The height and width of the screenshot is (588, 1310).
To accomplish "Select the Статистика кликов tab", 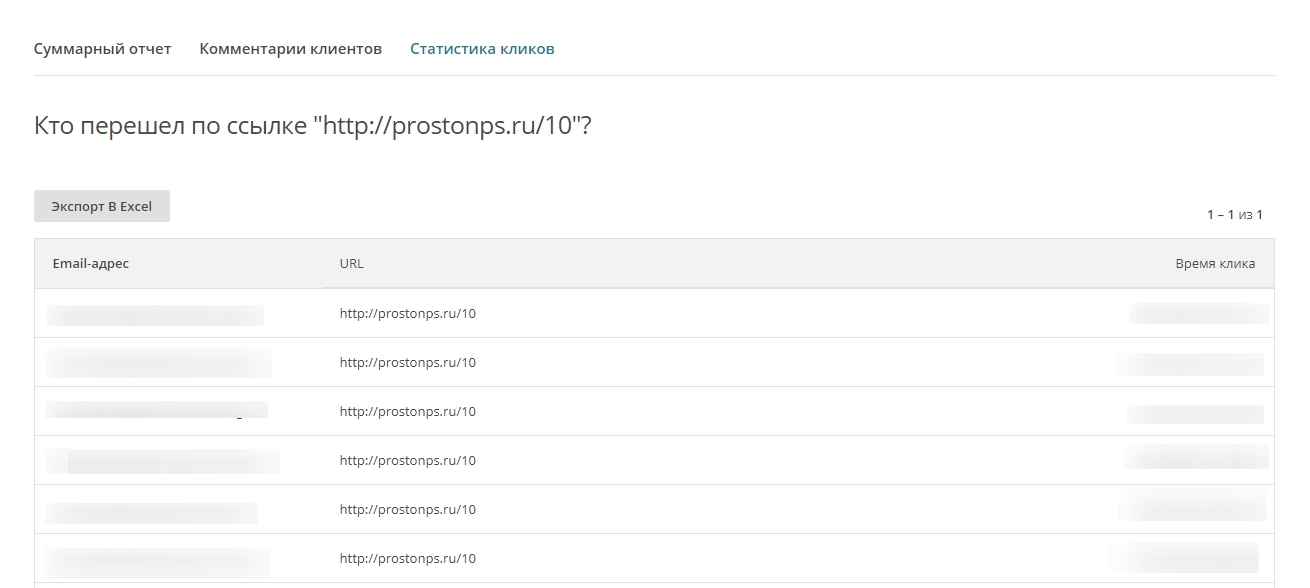I will click(482, 49).
